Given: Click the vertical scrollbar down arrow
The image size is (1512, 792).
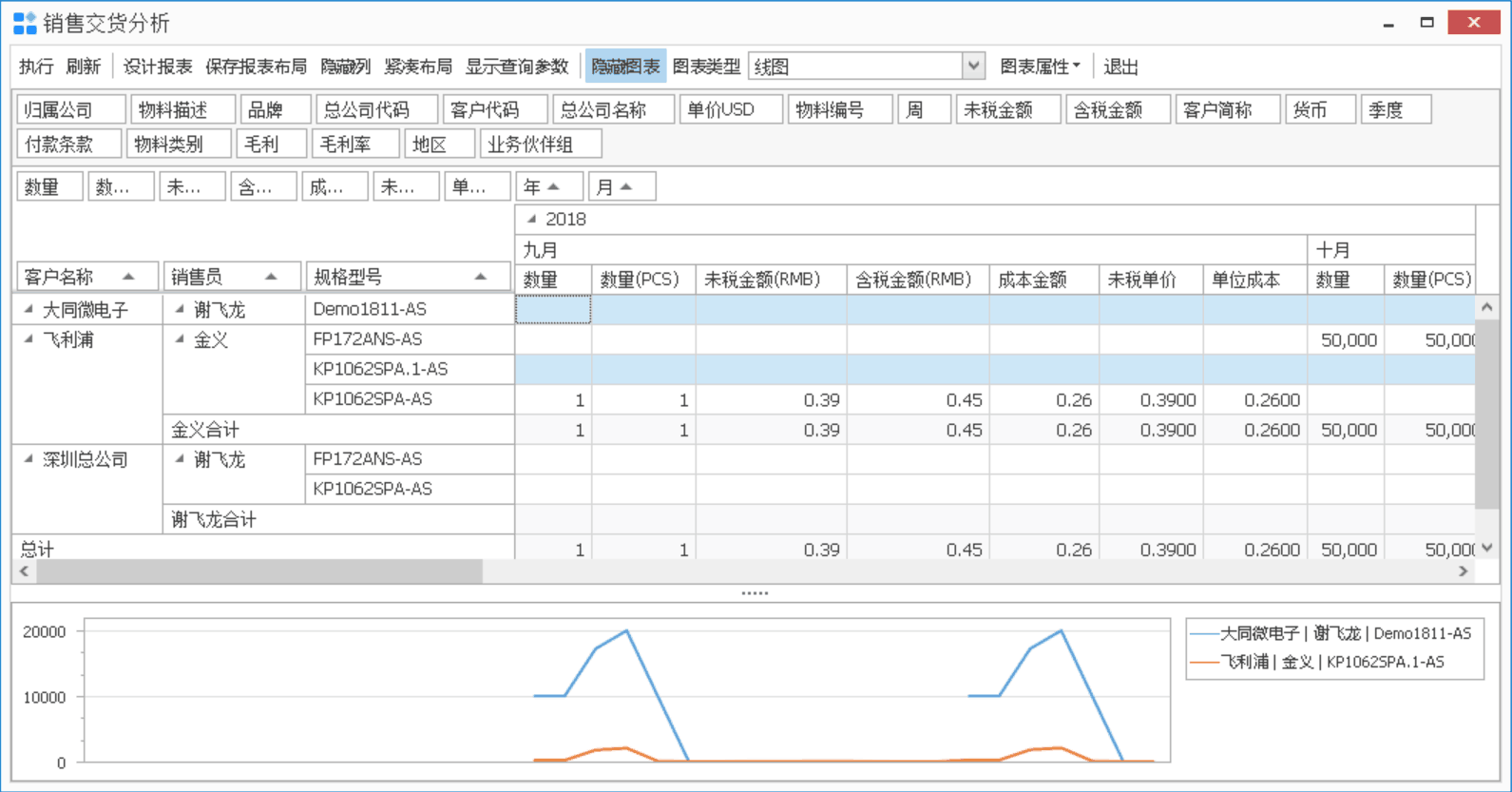Looking at the screenshot, I should coord(1487,549).
